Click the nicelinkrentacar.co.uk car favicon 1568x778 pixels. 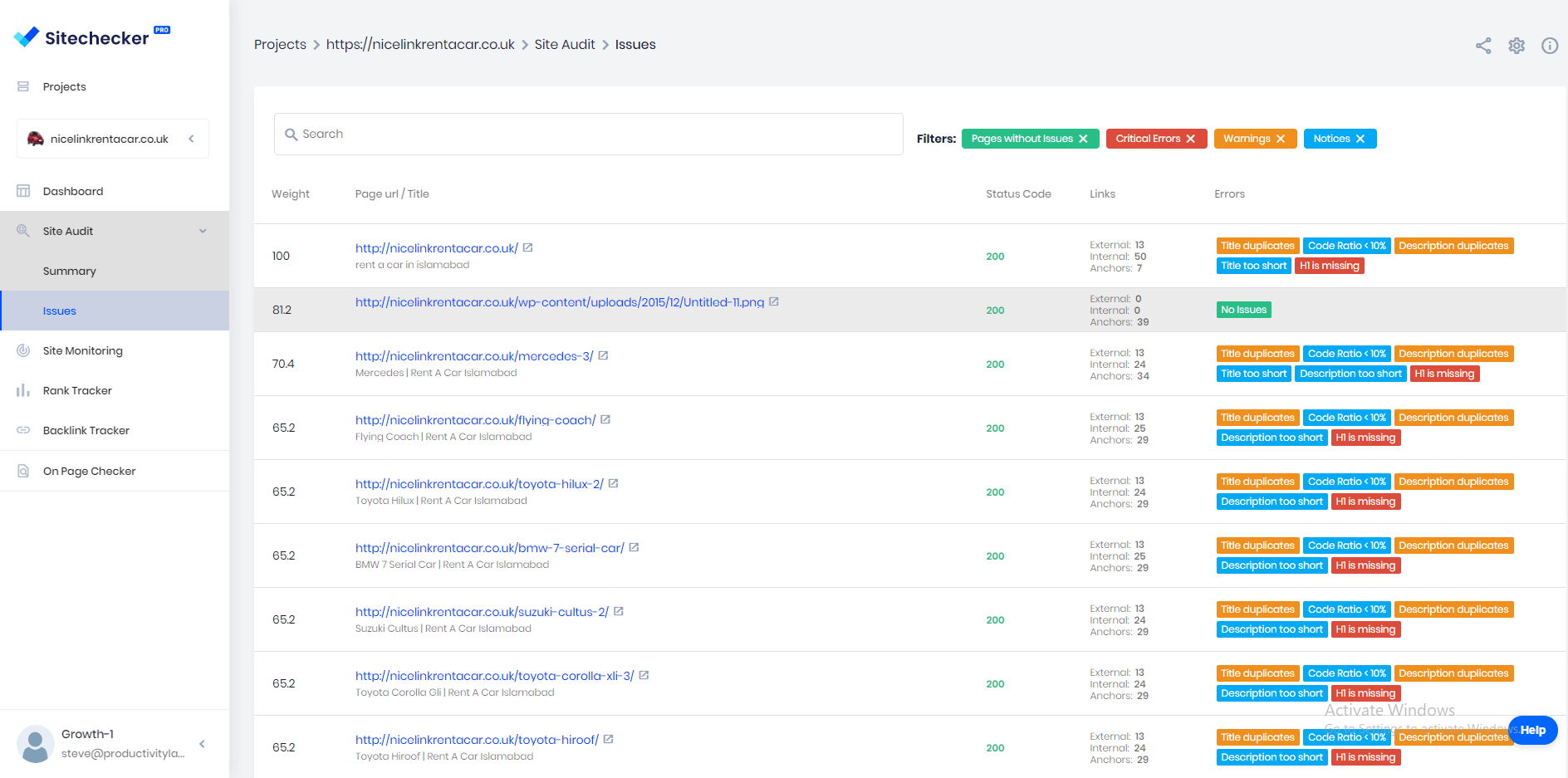36,139
